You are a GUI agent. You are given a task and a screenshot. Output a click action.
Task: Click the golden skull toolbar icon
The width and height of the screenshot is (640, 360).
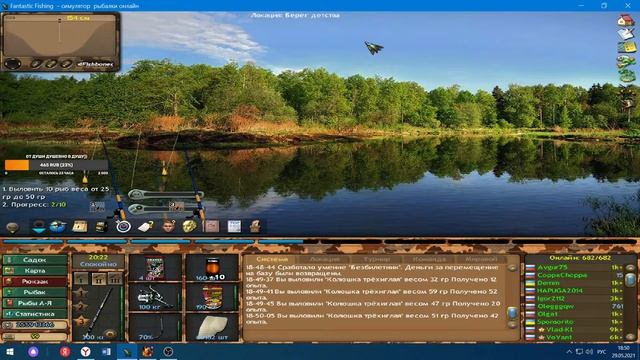tap(189, 226)
